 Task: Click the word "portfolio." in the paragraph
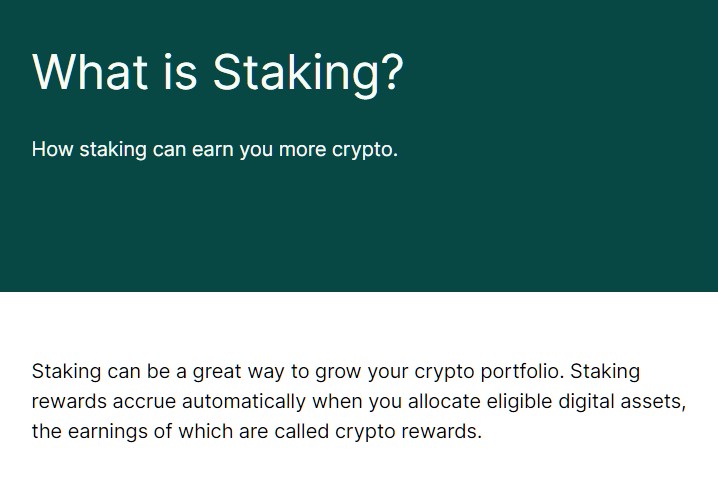coord(522,372)
